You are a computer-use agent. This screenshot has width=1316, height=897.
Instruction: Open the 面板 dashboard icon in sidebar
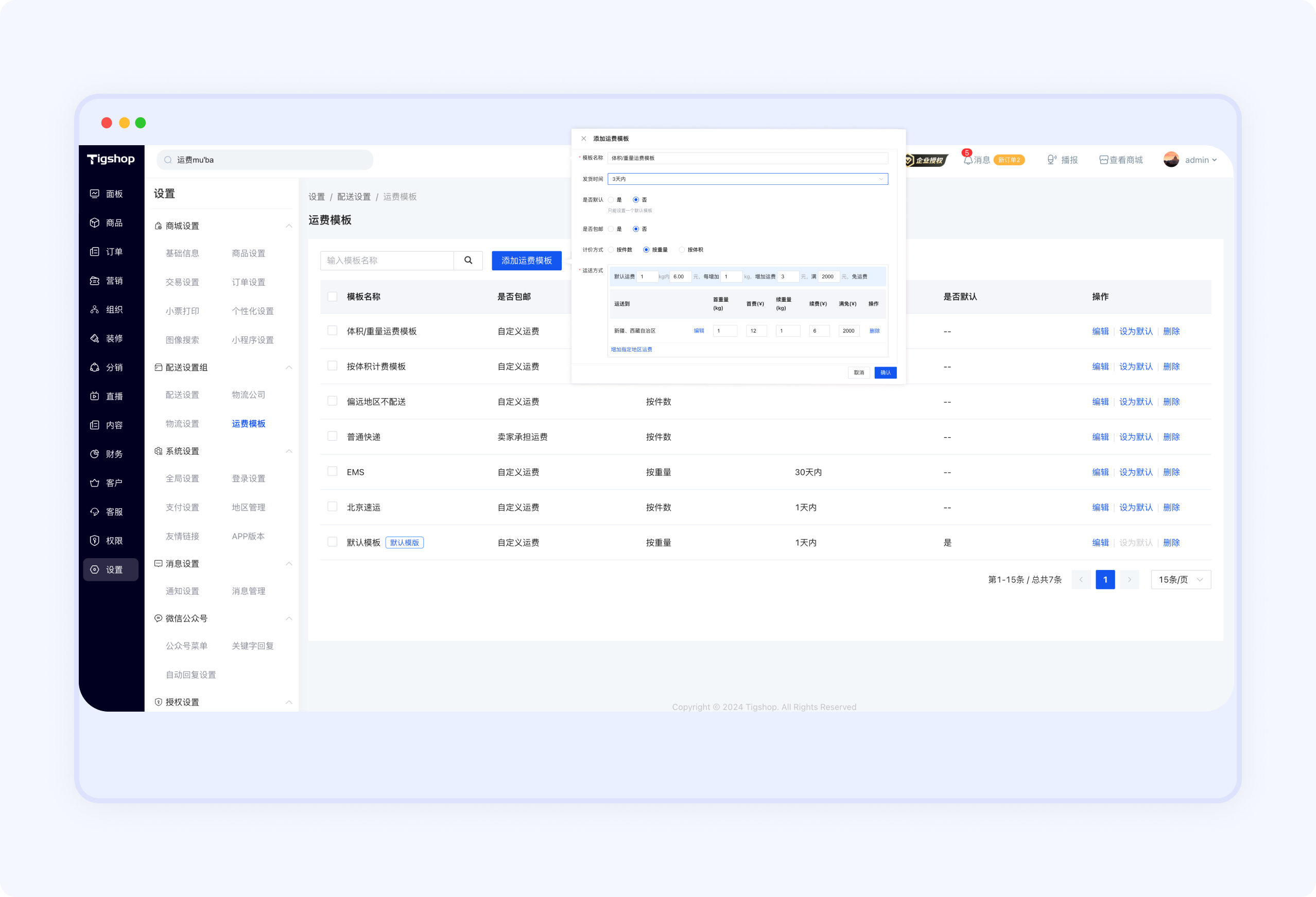95,194
